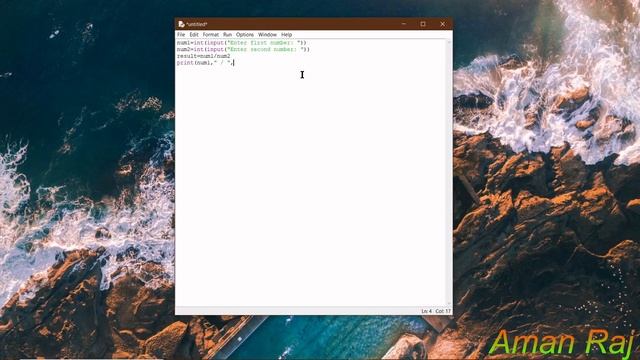Click the editor's vertical scrollbar
The image size is (640, 360).
[x=449, y=173]
